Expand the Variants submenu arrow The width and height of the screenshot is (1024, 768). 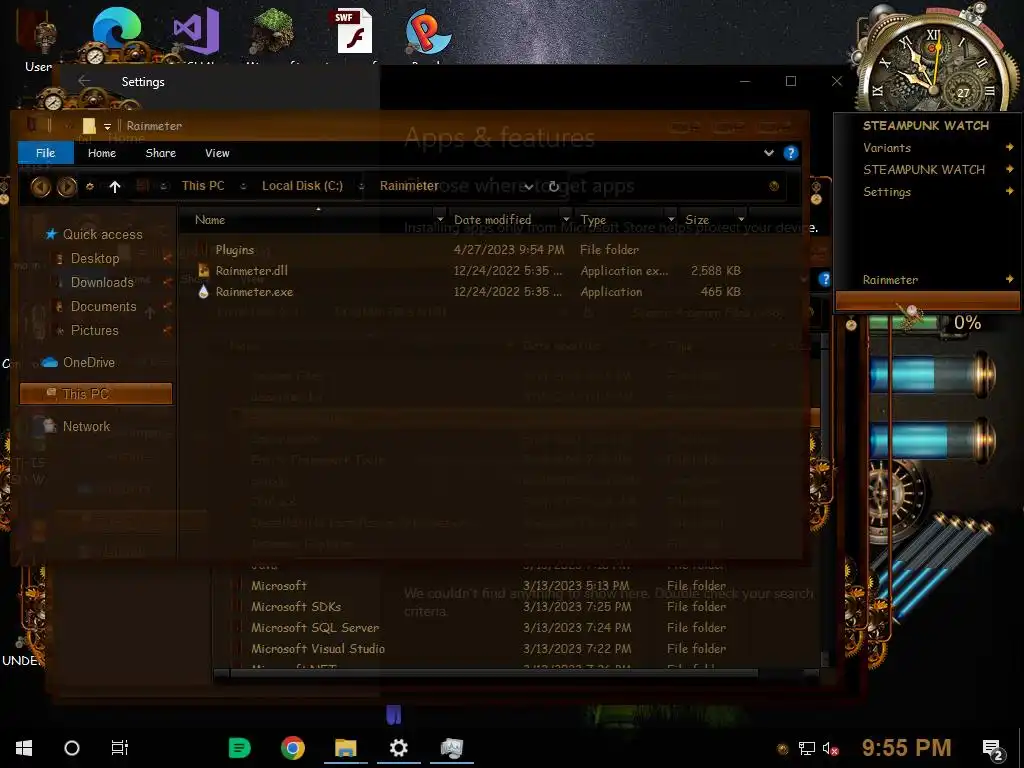(x=1010, y=148)
